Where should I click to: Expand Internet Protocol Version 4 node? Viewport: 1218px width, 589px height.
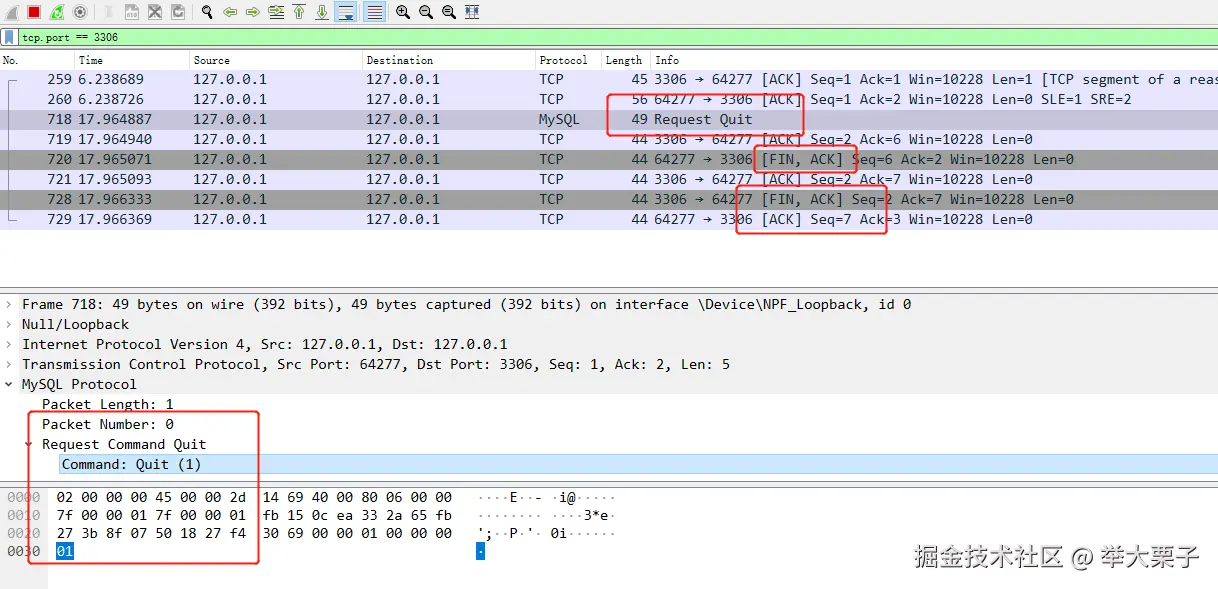click(10, 344)
